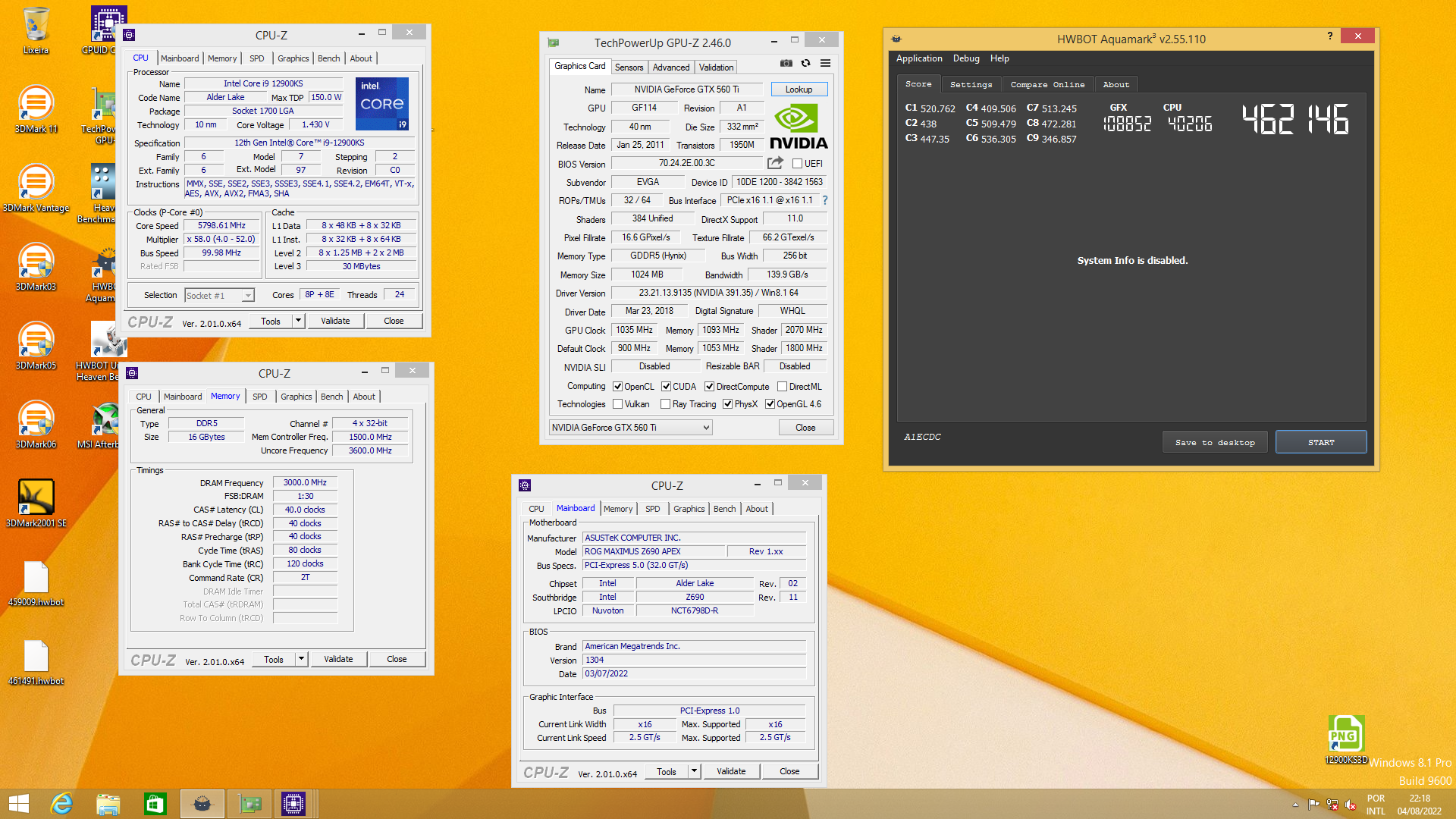Toggle the Ray Tracing checkbox

pyautogui.click(x=665, y=404)
